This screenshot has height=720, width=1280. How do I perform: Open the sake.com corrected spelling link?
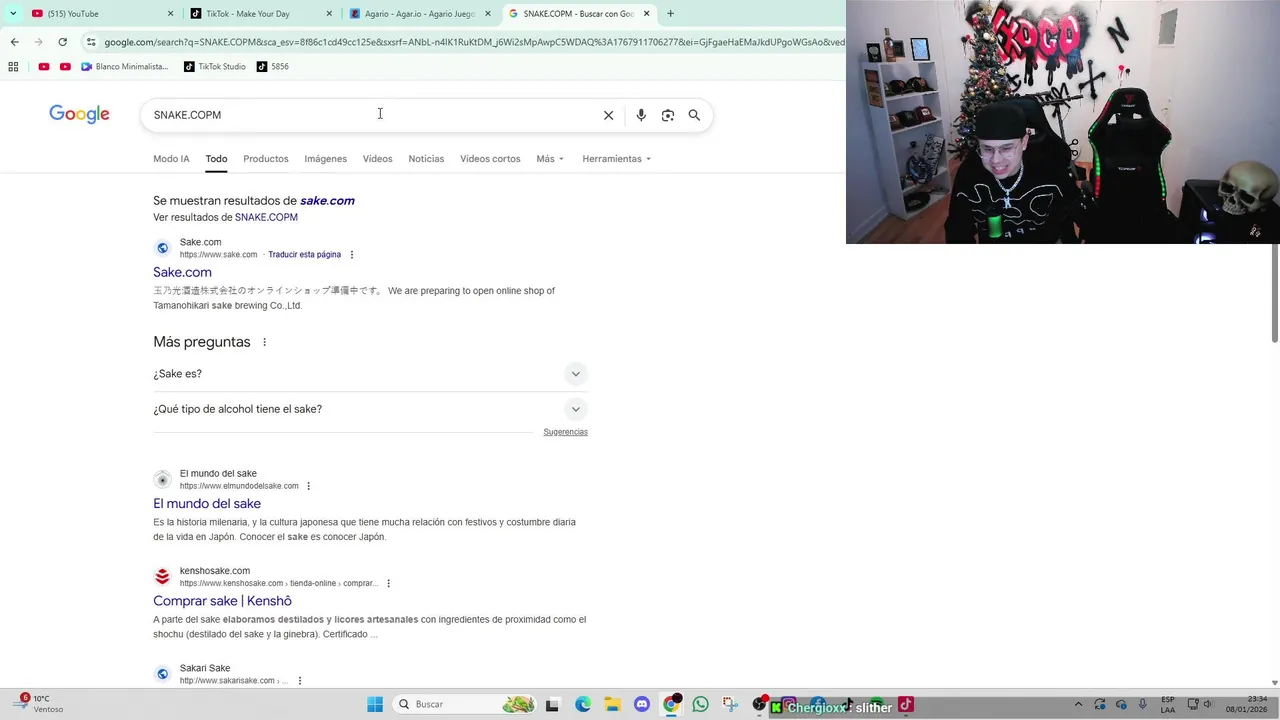point(327,201)
